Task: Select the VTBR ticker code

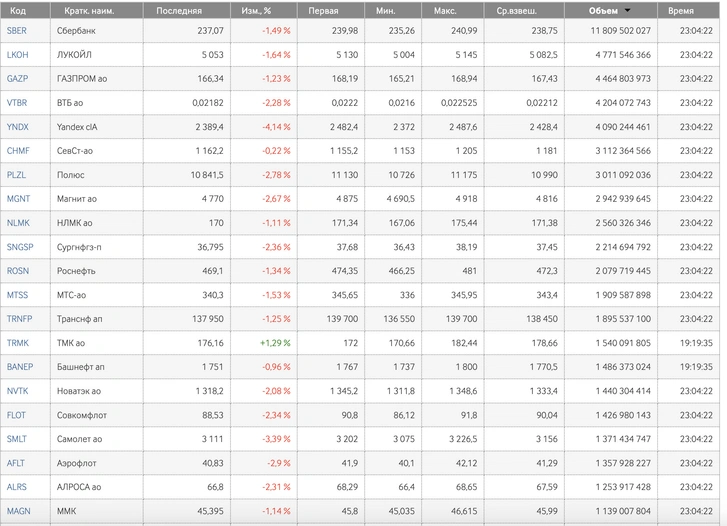Action: (x=17, y=103)
